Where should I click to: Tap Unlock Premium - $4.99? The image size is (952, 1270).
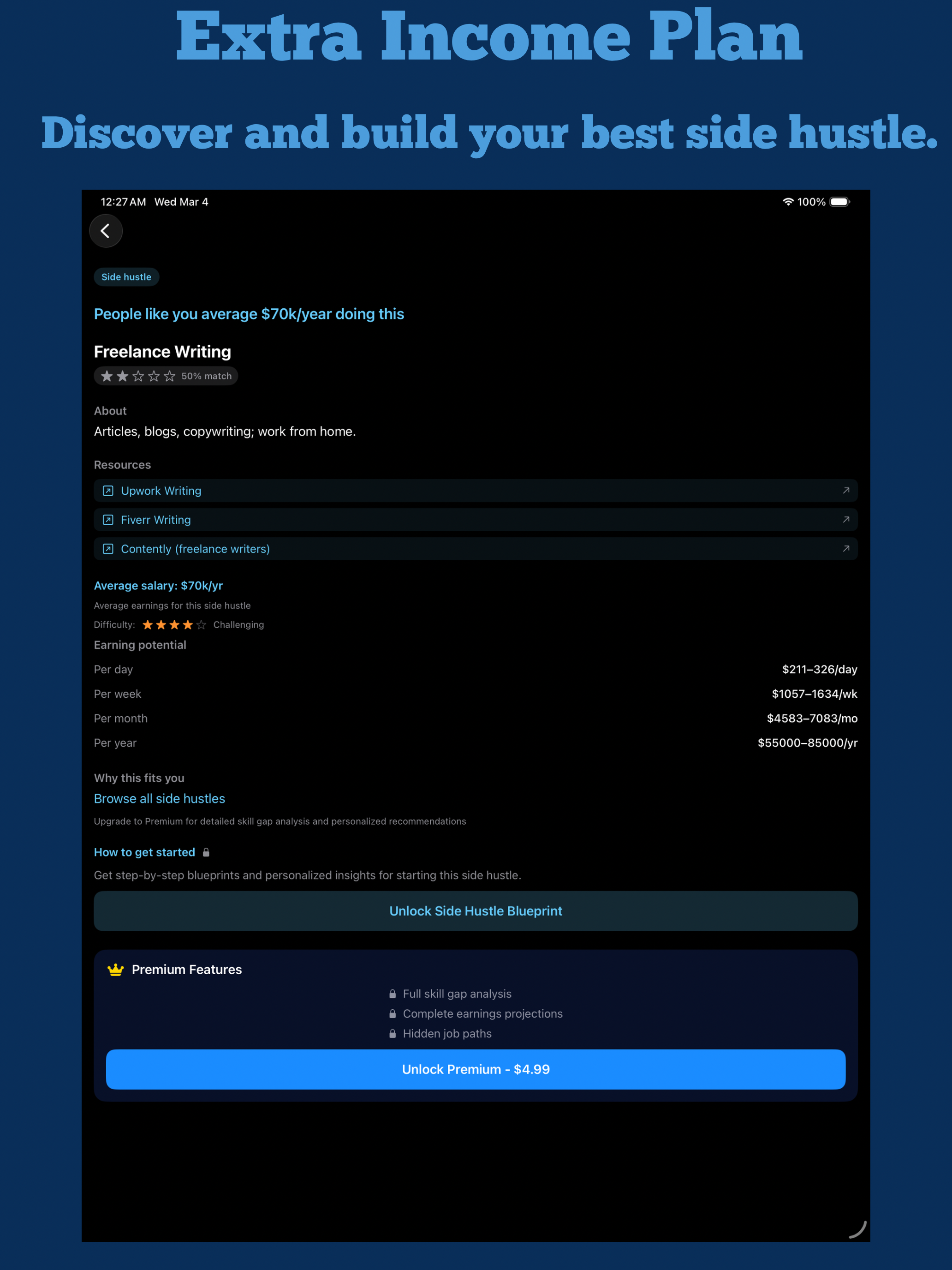pos(476,1070)
